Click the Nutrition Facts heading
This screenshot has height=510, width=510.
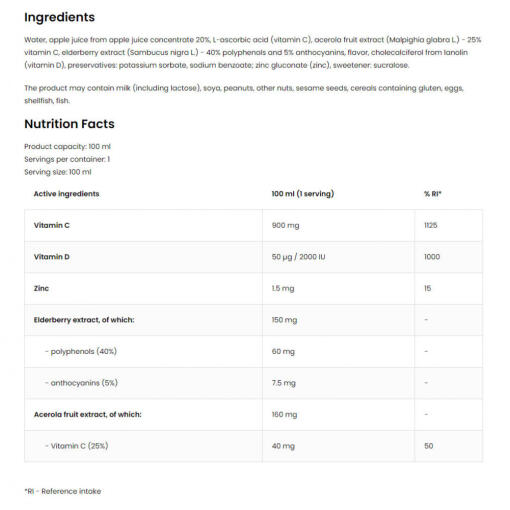pyautogui.click(x=69, y=124)
